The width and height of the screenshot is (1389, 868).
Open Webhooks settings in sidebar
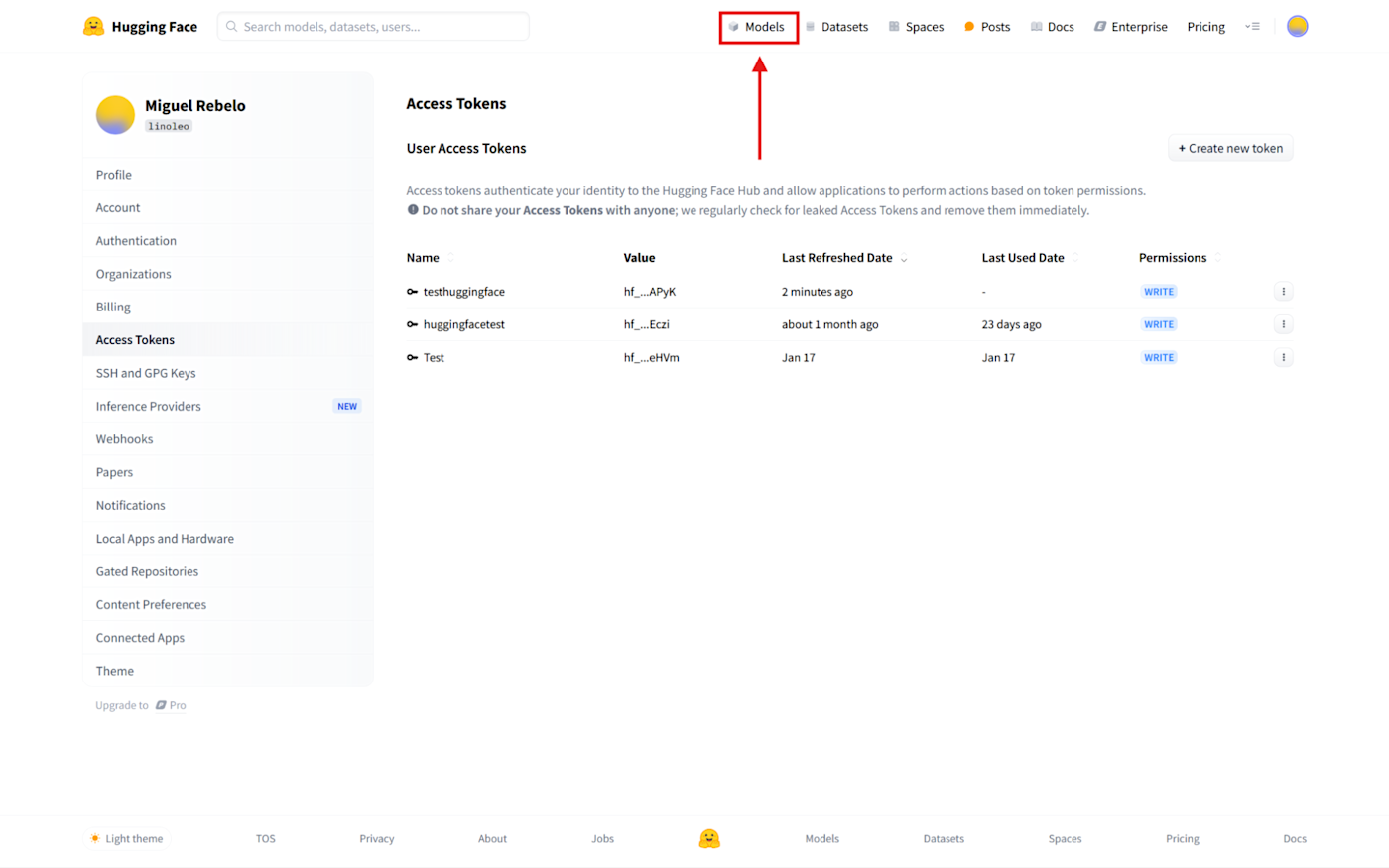[228, 439]
